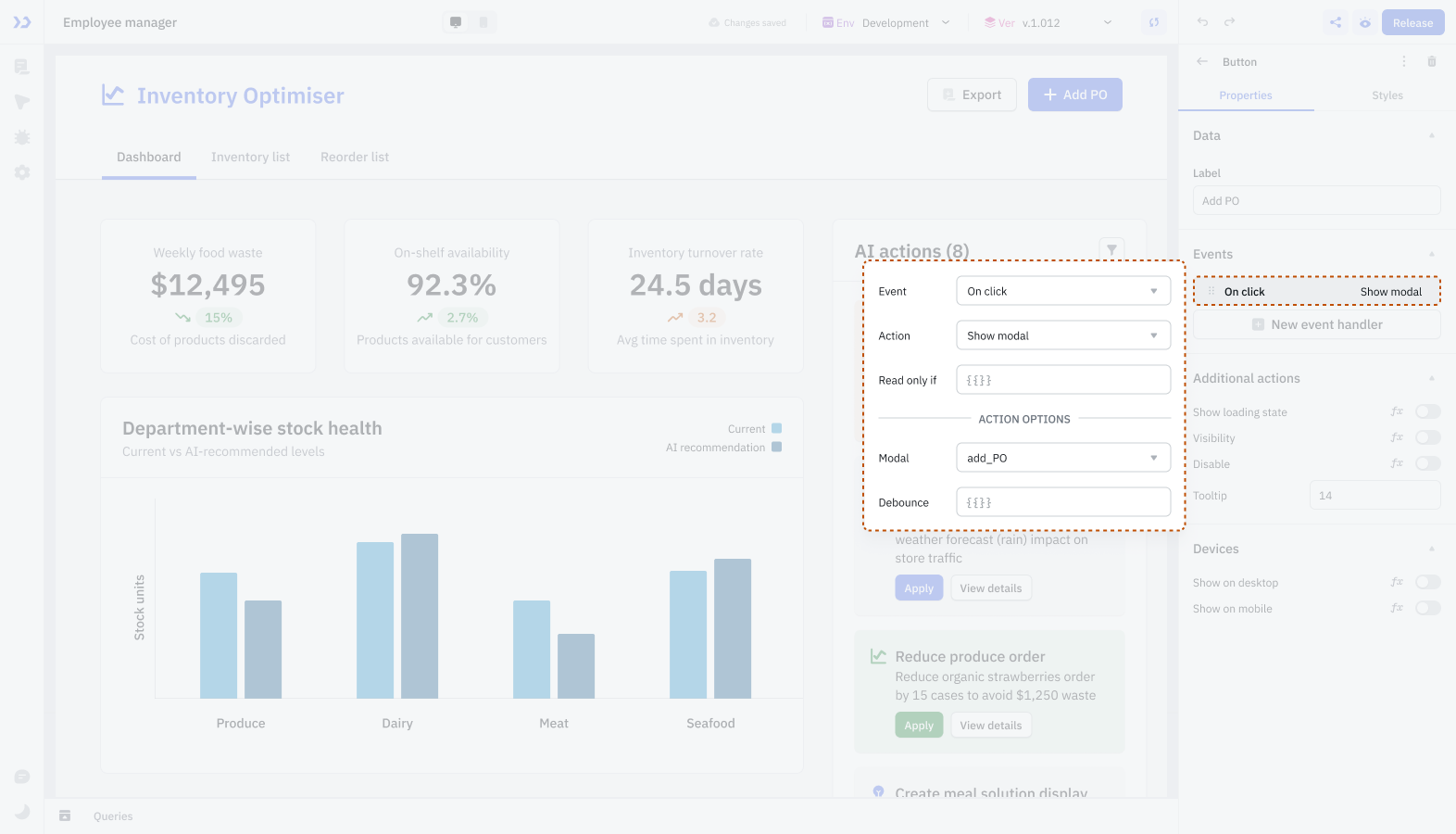This screenshot has width=1456, height=834.
Task: Add a New event handler
Action: click(1316, 324)
